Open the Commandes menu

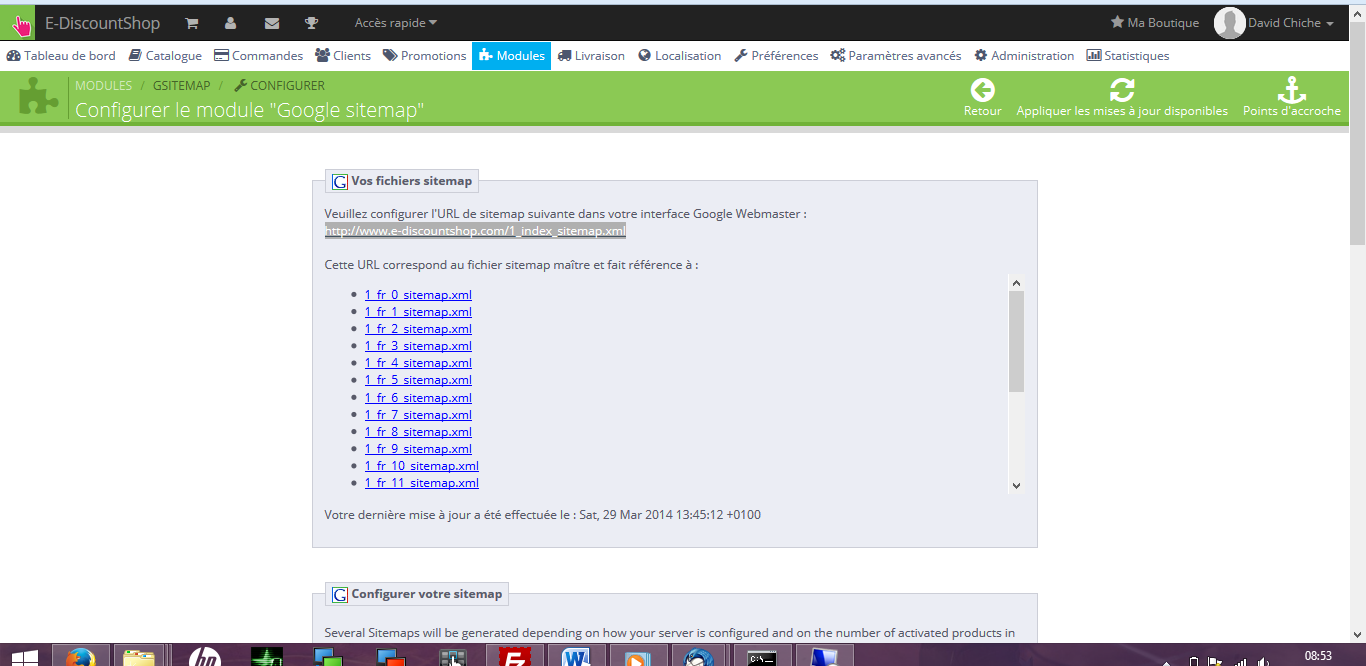pyautogui.click(x=259, y=56)
